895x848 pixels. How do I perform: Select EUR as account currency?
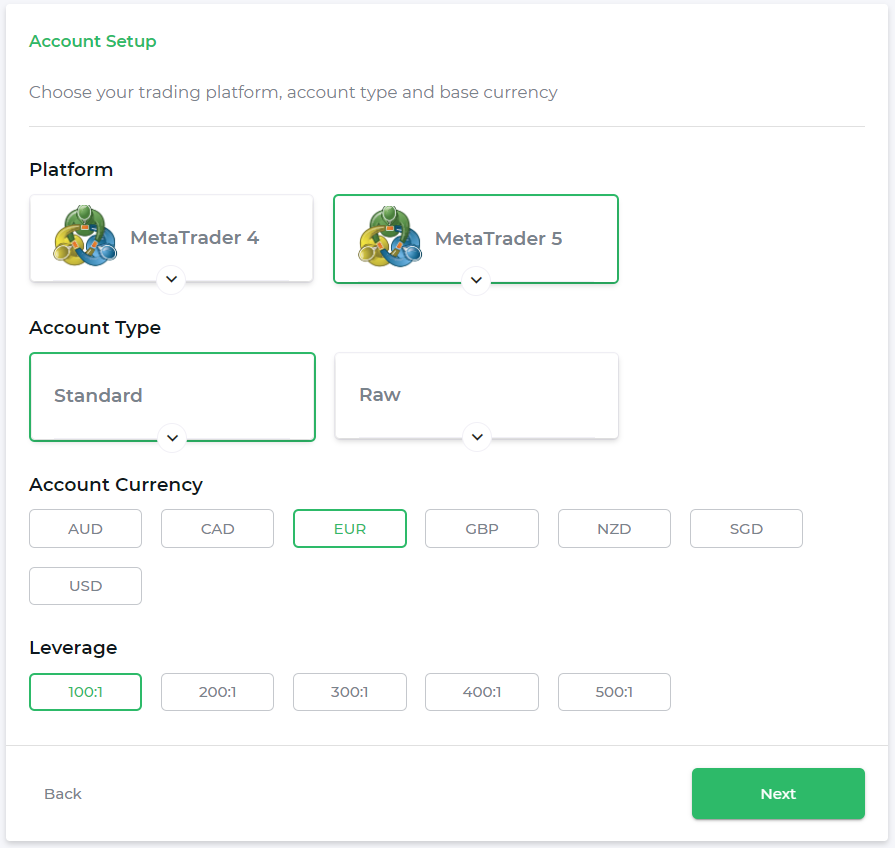coord(350,528)
